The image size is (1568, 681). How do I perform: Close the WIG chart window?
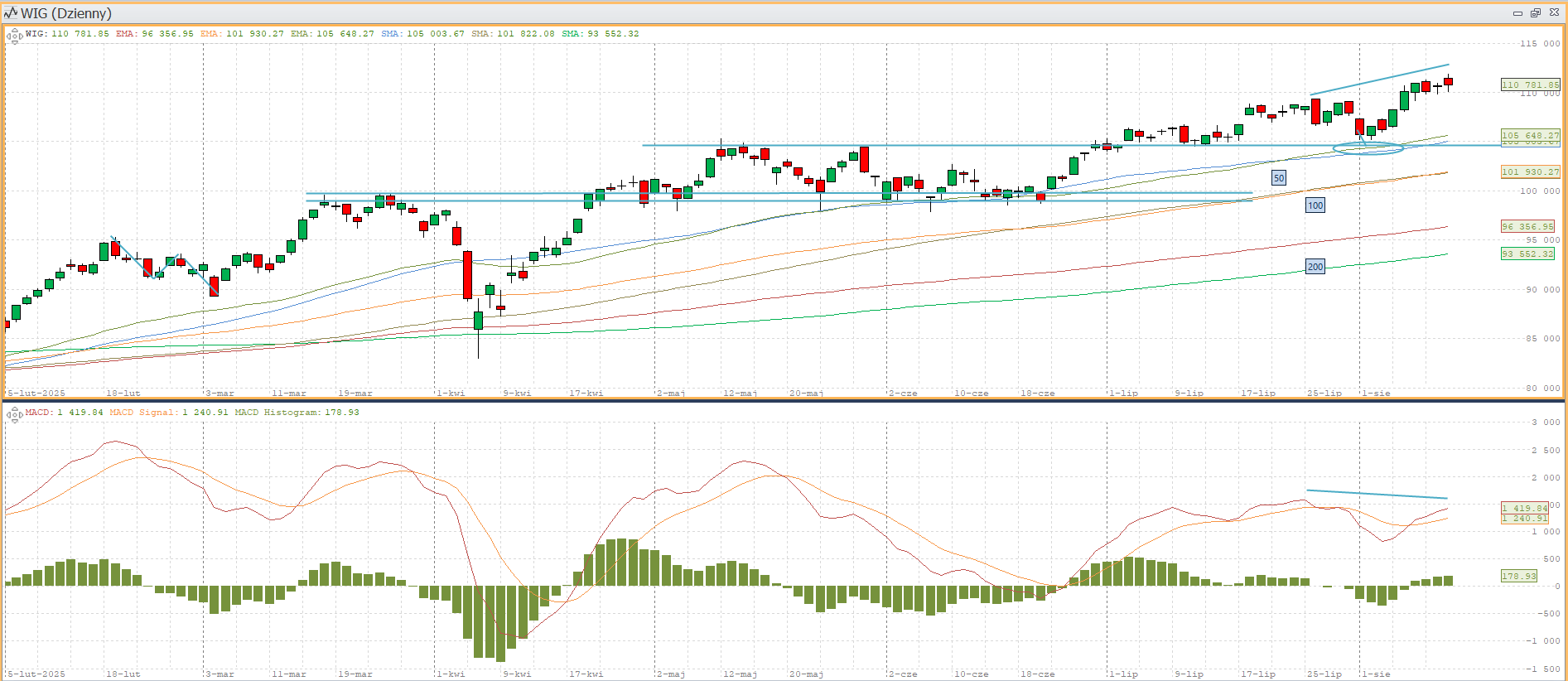point(1554,13)
